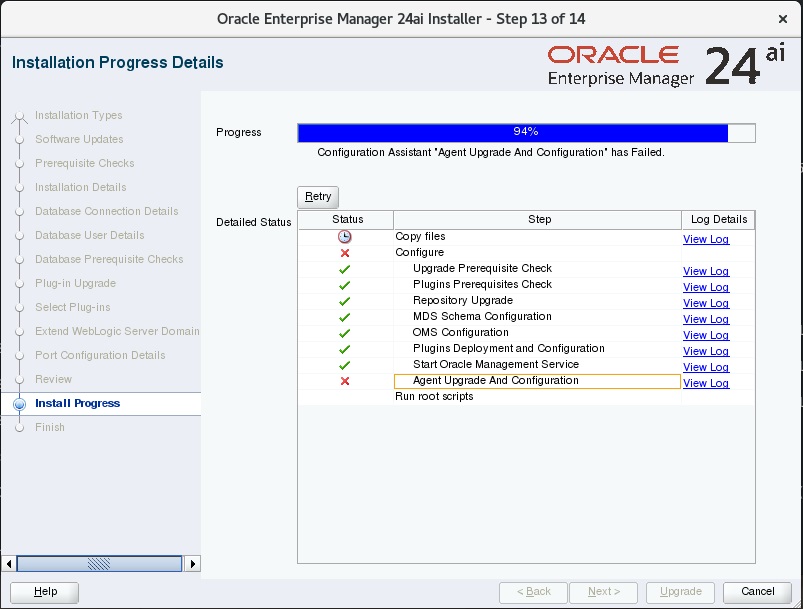The width and height of the screenshot is (803, 609).
Task: Click the green check beside MDS Schema Configuration
Action: tap(345, 317)
